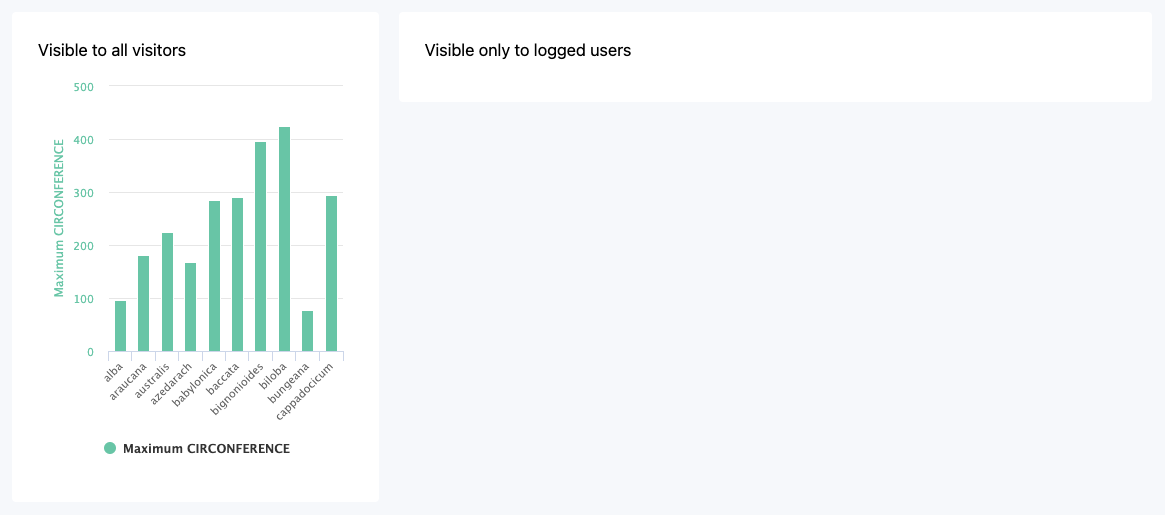Toggle the Maximum CIRCONFERENCE legend label

point(206,449)
